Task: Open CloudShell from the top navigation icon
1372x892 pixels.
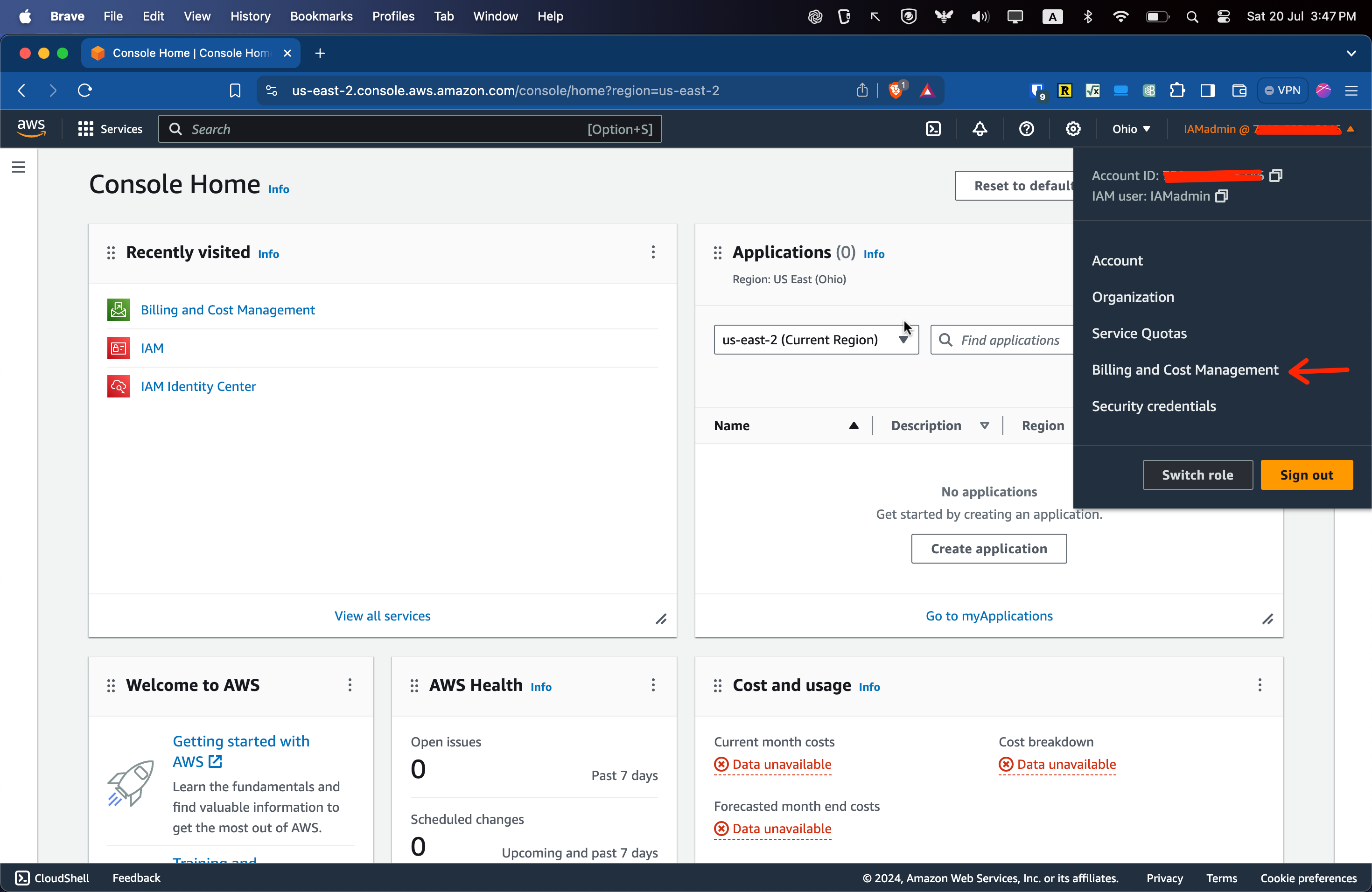Action: 933,129
